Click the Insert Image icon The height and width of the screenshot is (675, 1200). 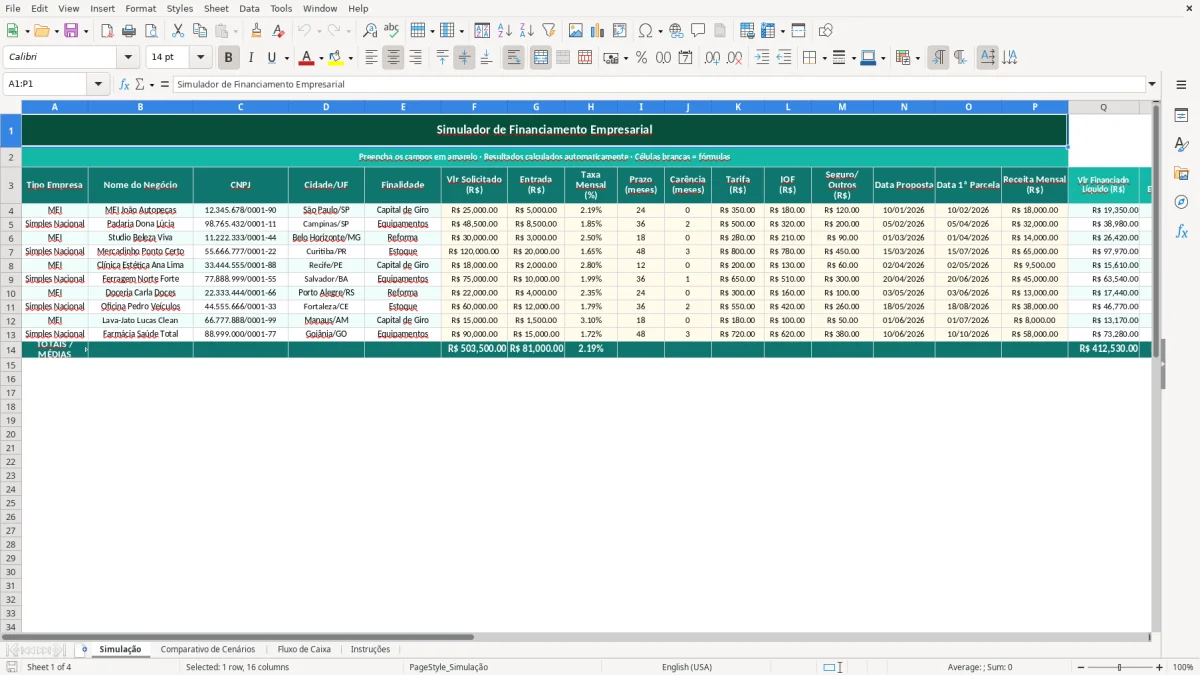coord(576,31)
